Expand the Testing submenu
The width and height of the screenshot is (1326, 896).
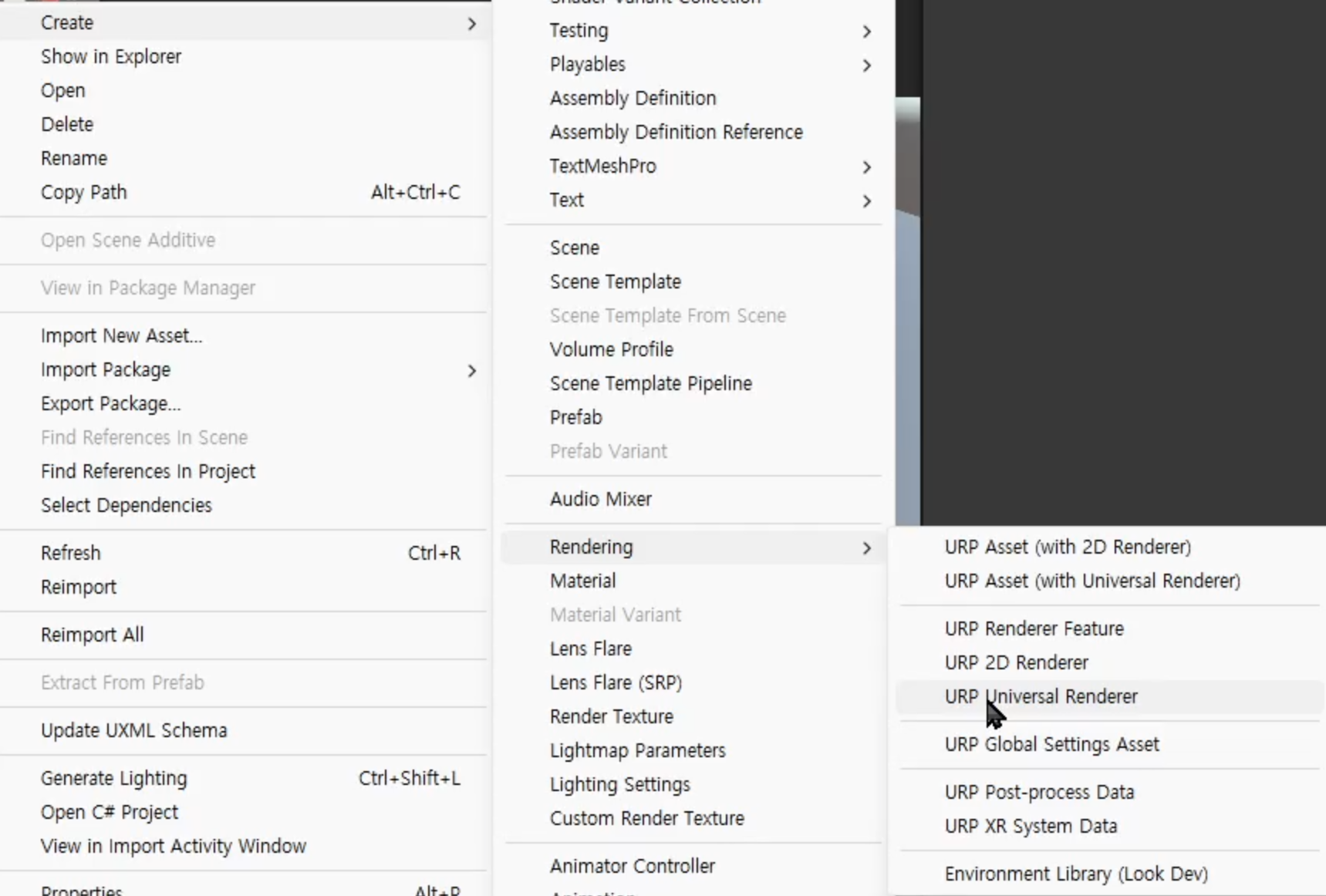click(x=693, y=31)
